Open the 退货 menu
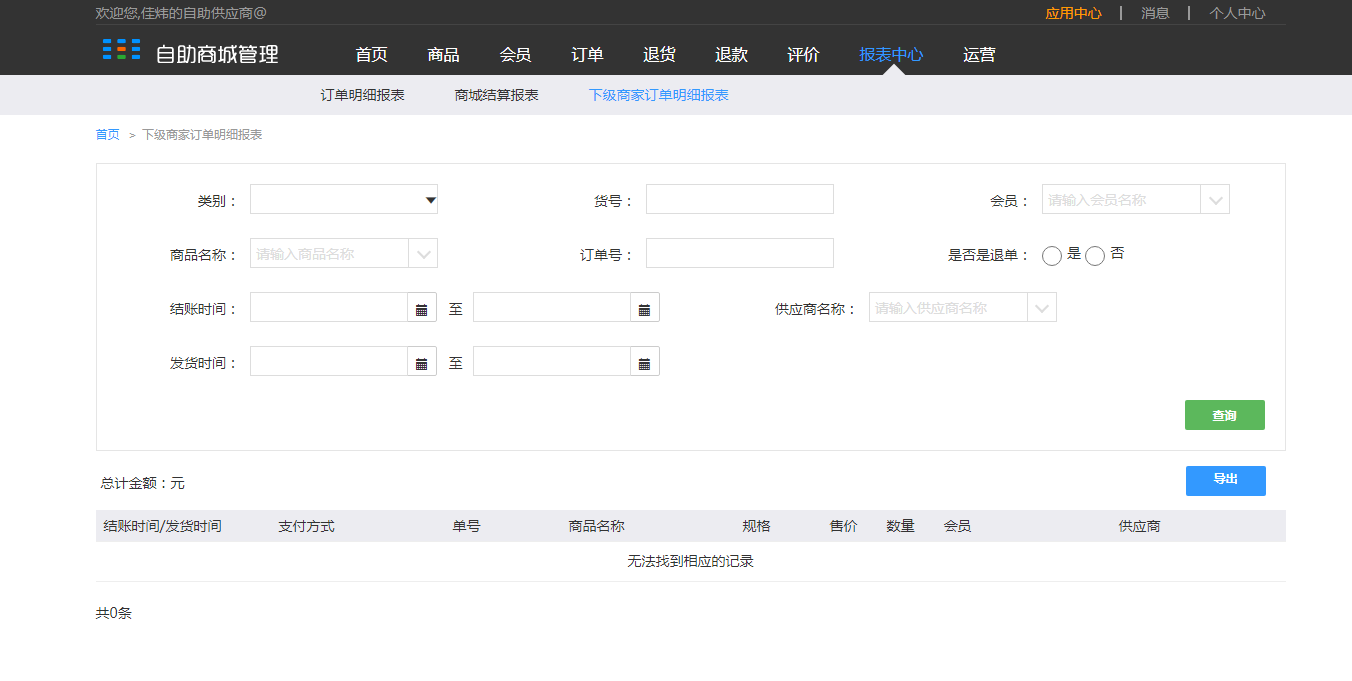The height and width of the screenshot is (681, 1352). tap(659, 55)
